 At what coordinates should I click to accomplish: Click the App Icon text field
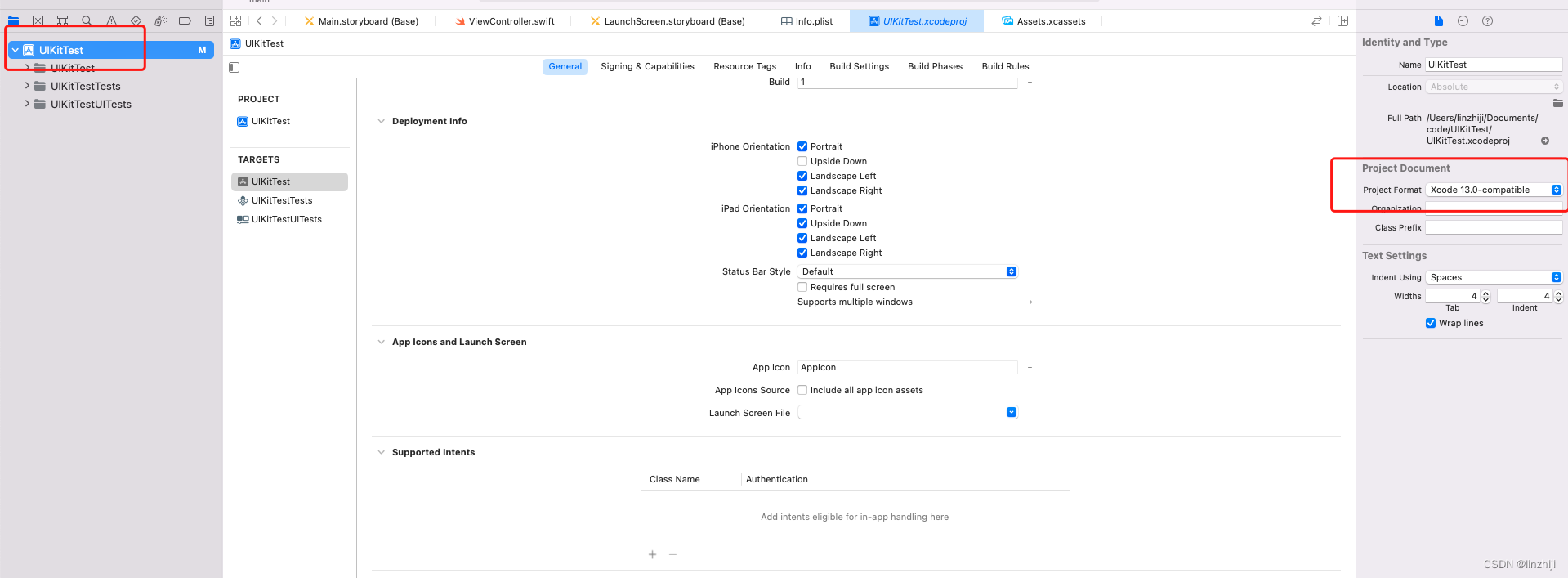click(907, 367)
